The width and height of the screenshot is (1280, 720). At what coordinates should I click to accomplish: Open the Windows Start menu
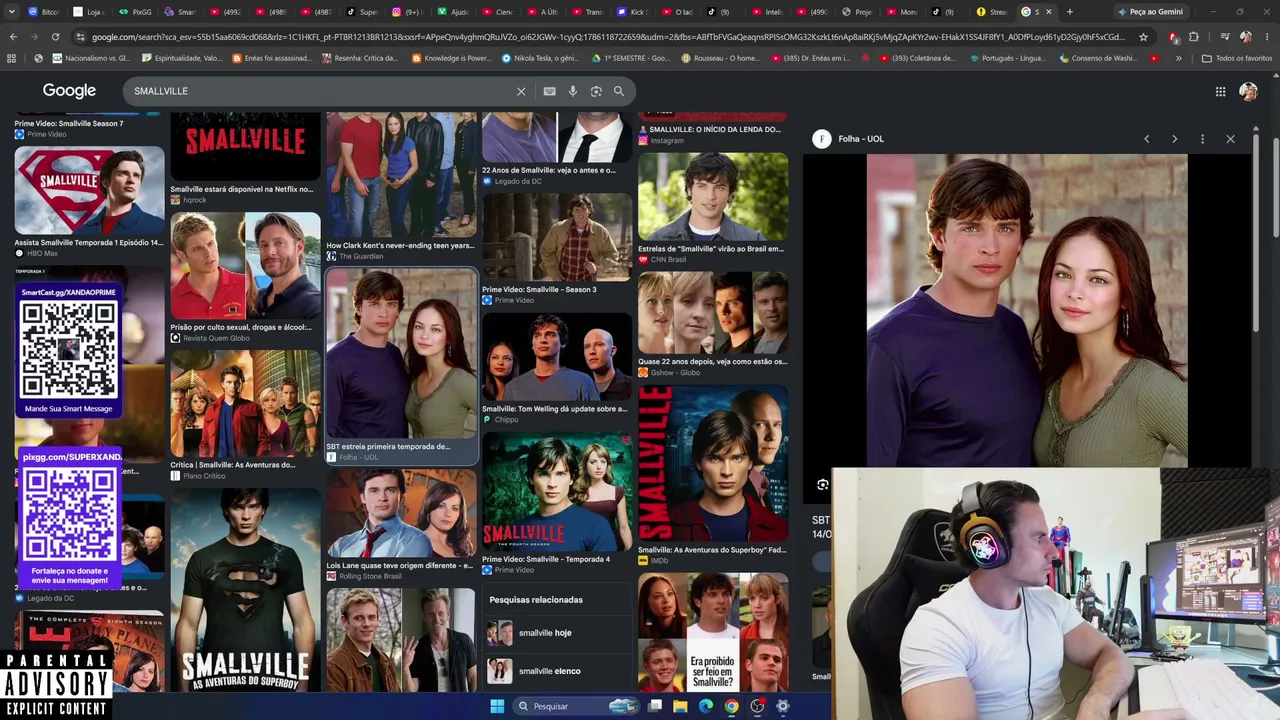497,706
